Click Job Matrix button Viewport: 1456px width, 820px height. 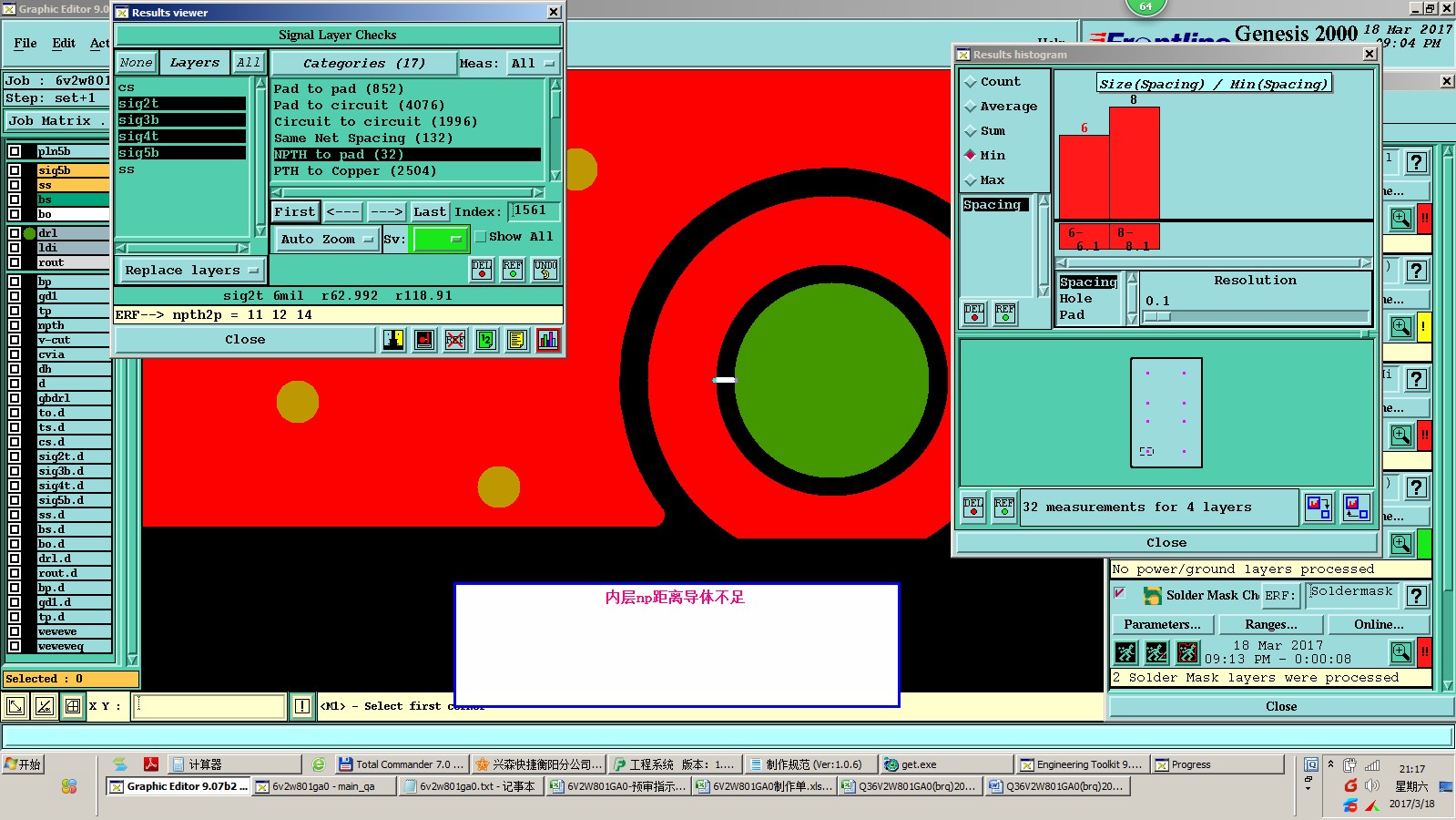[x=56, y=121]
